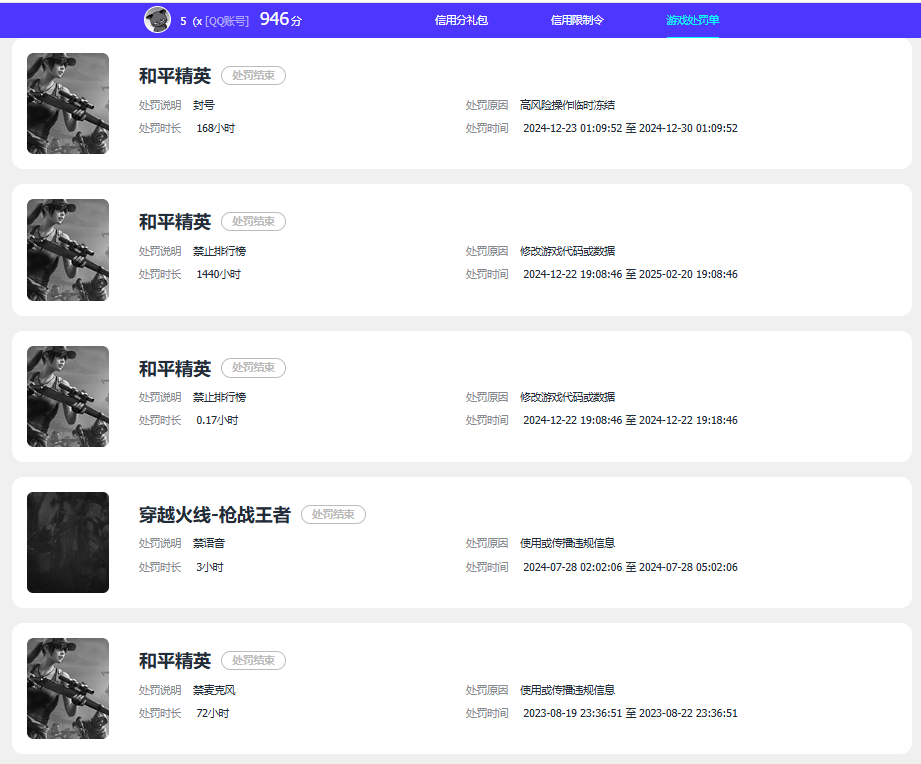The width and height of the screenshot is (921, 764).
Task: Select 修改游戏代码或数据 in the 1440小时 card
Action: [x=567, y=251]
